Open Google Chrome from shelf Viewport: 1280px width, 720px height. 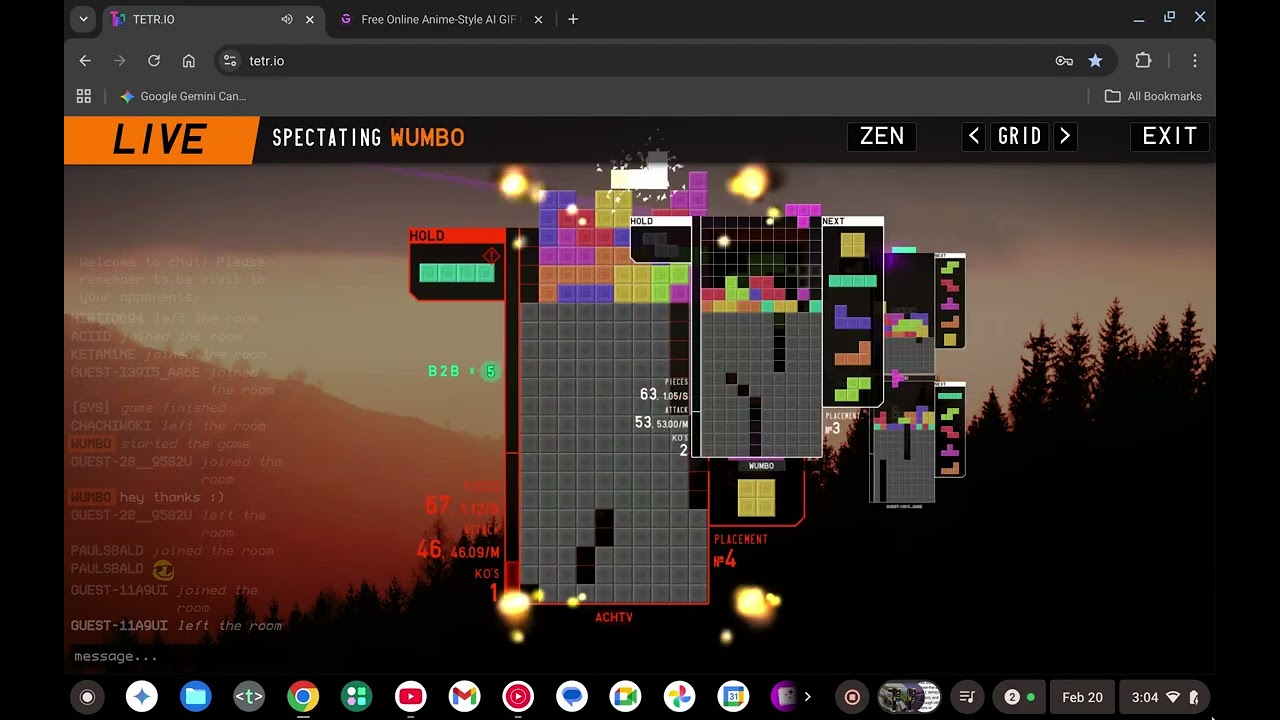[303, 697]
